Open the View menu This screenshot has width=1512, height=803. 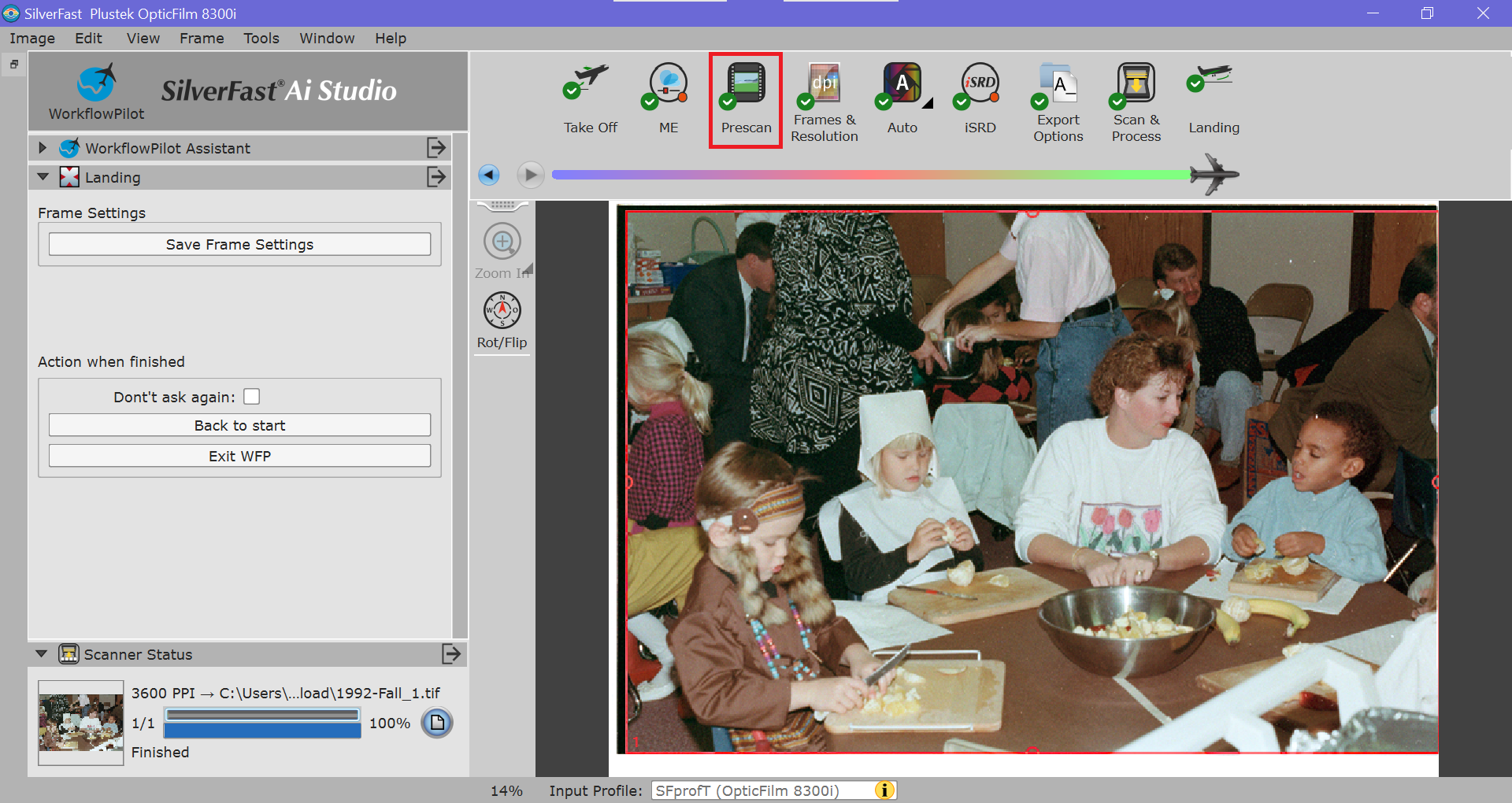(143, 38)
